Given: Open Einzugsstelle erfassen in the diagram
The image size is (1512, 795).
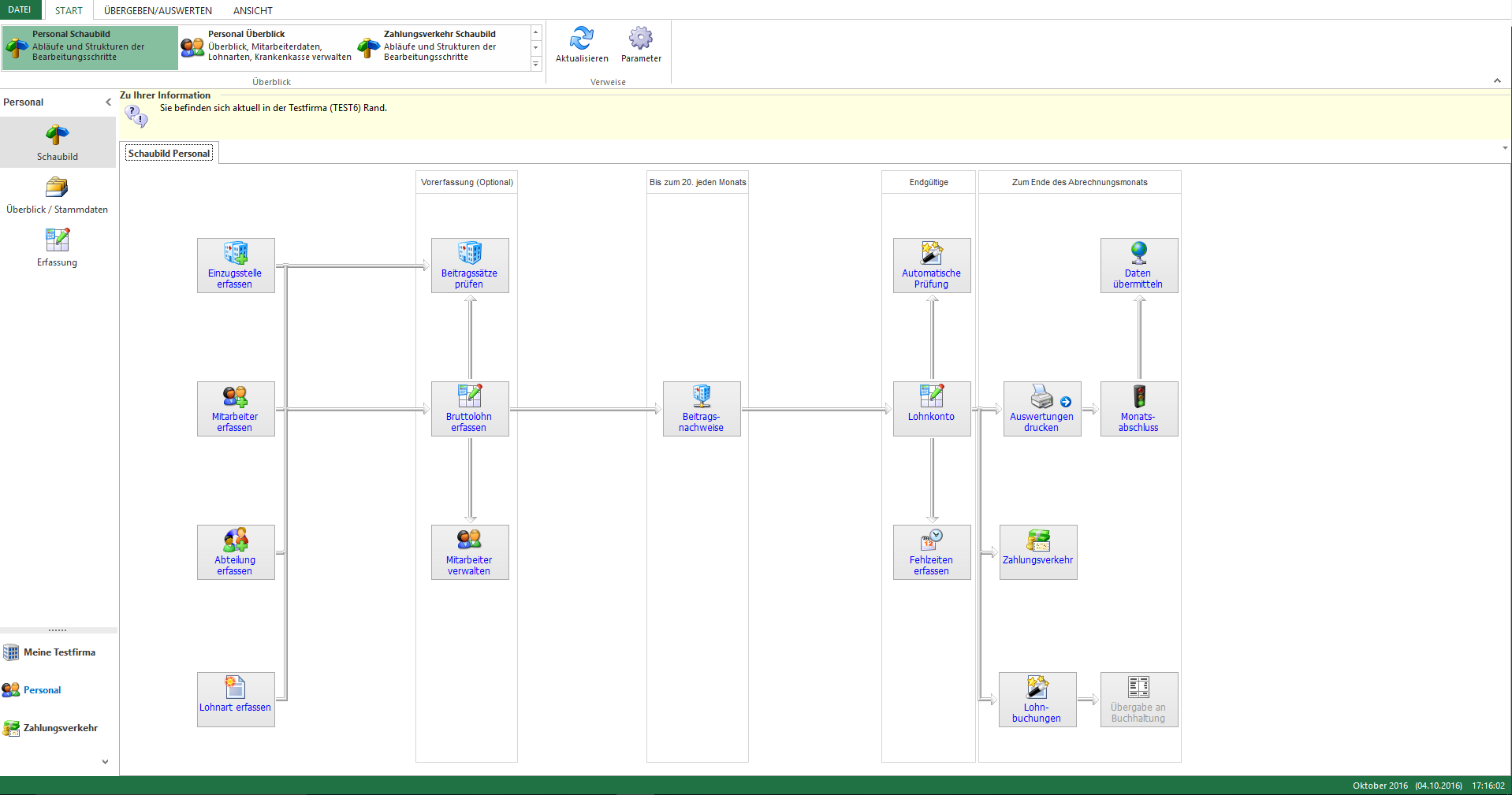Looking at the screenshot, I should tap(235, 266).
